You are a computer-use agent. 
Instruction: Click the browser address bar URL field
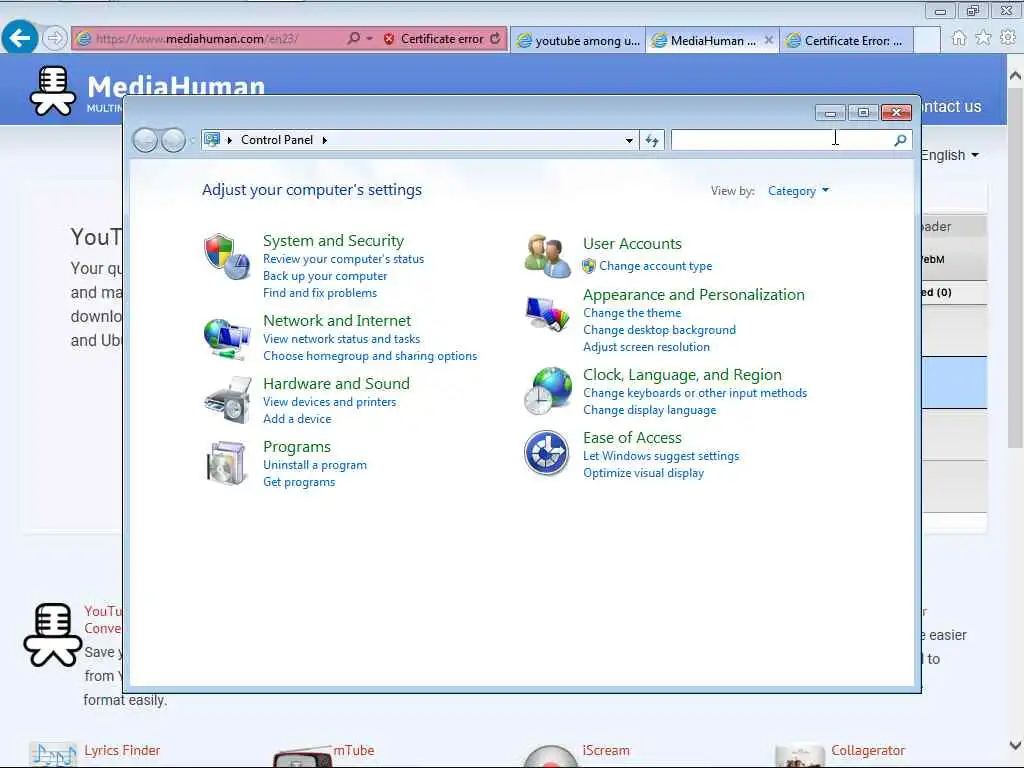[209, 39]
